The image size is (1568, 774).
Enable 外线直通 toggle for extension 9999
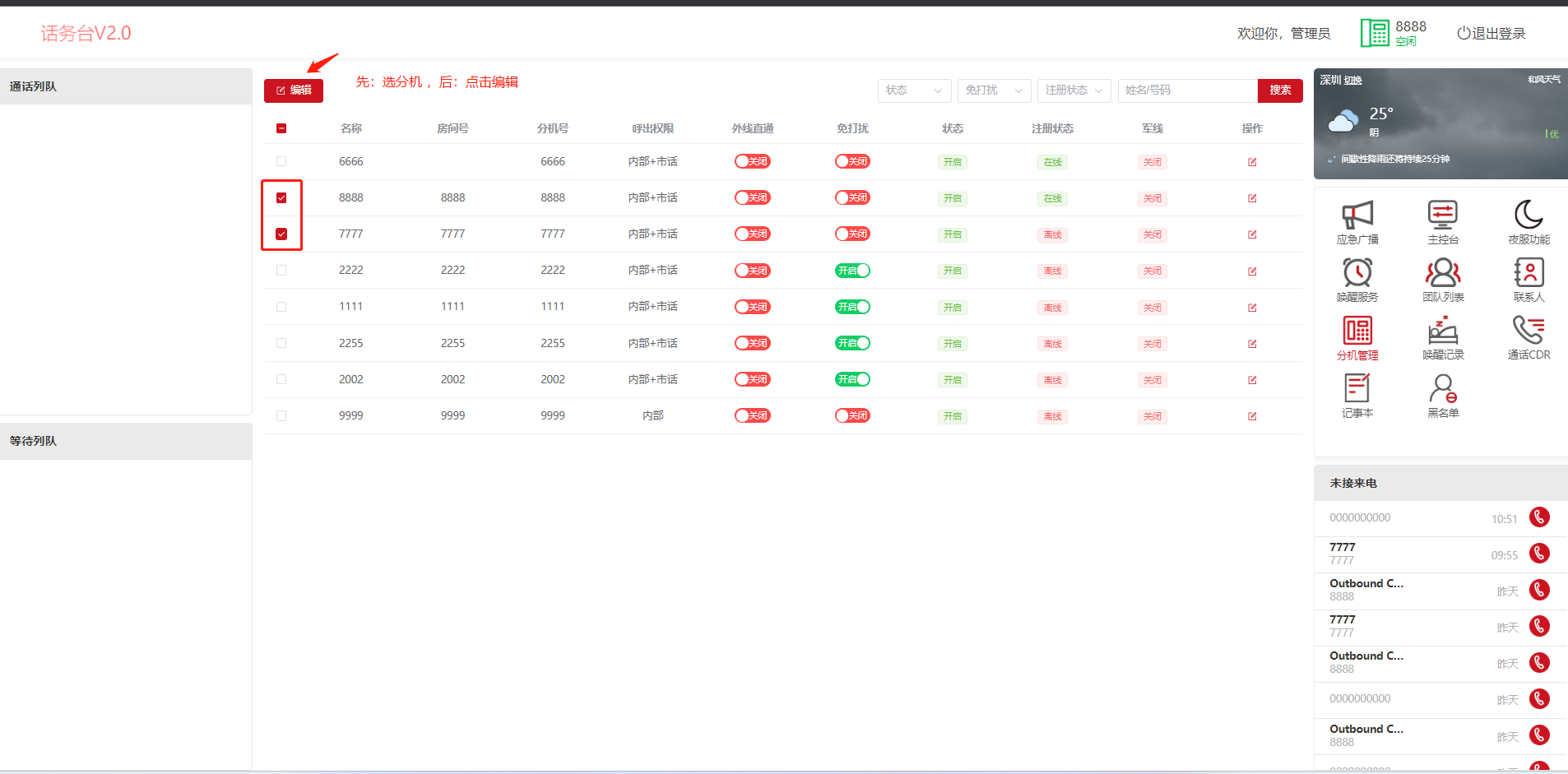[x=752, y=416]
